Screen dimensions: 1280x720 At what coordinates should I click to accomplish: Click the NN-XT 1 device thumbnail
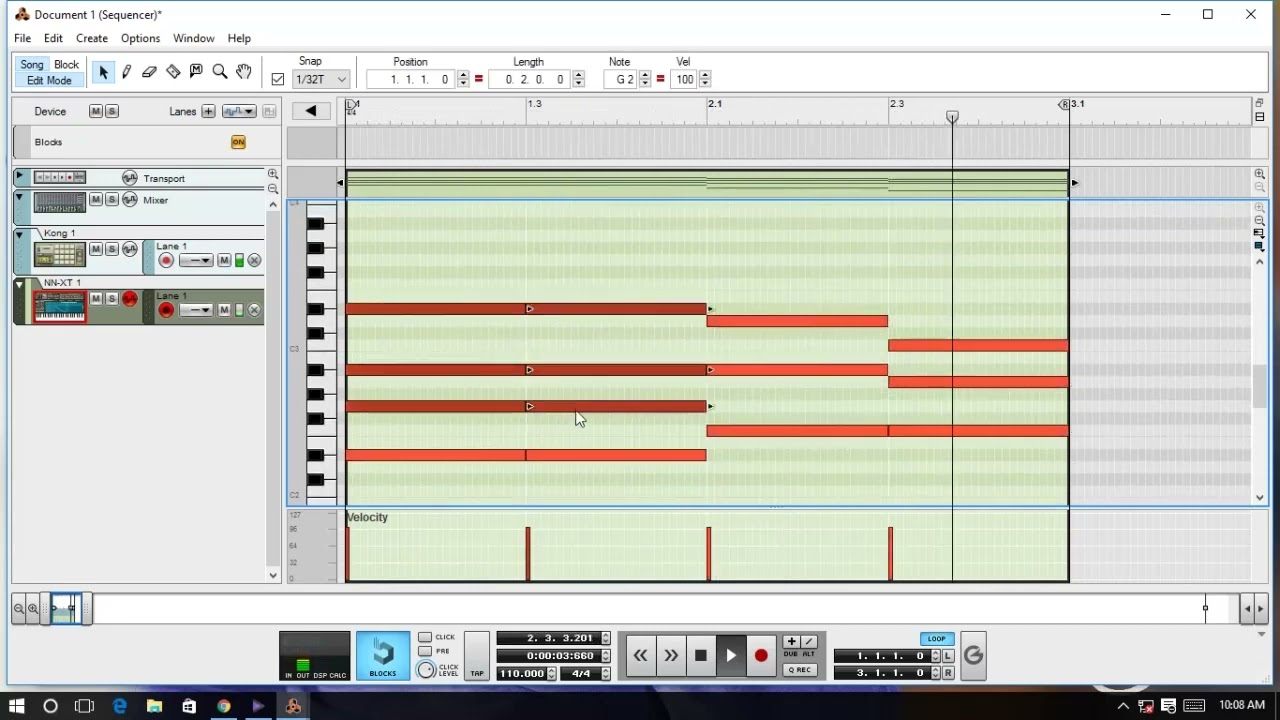coord(60,305)
